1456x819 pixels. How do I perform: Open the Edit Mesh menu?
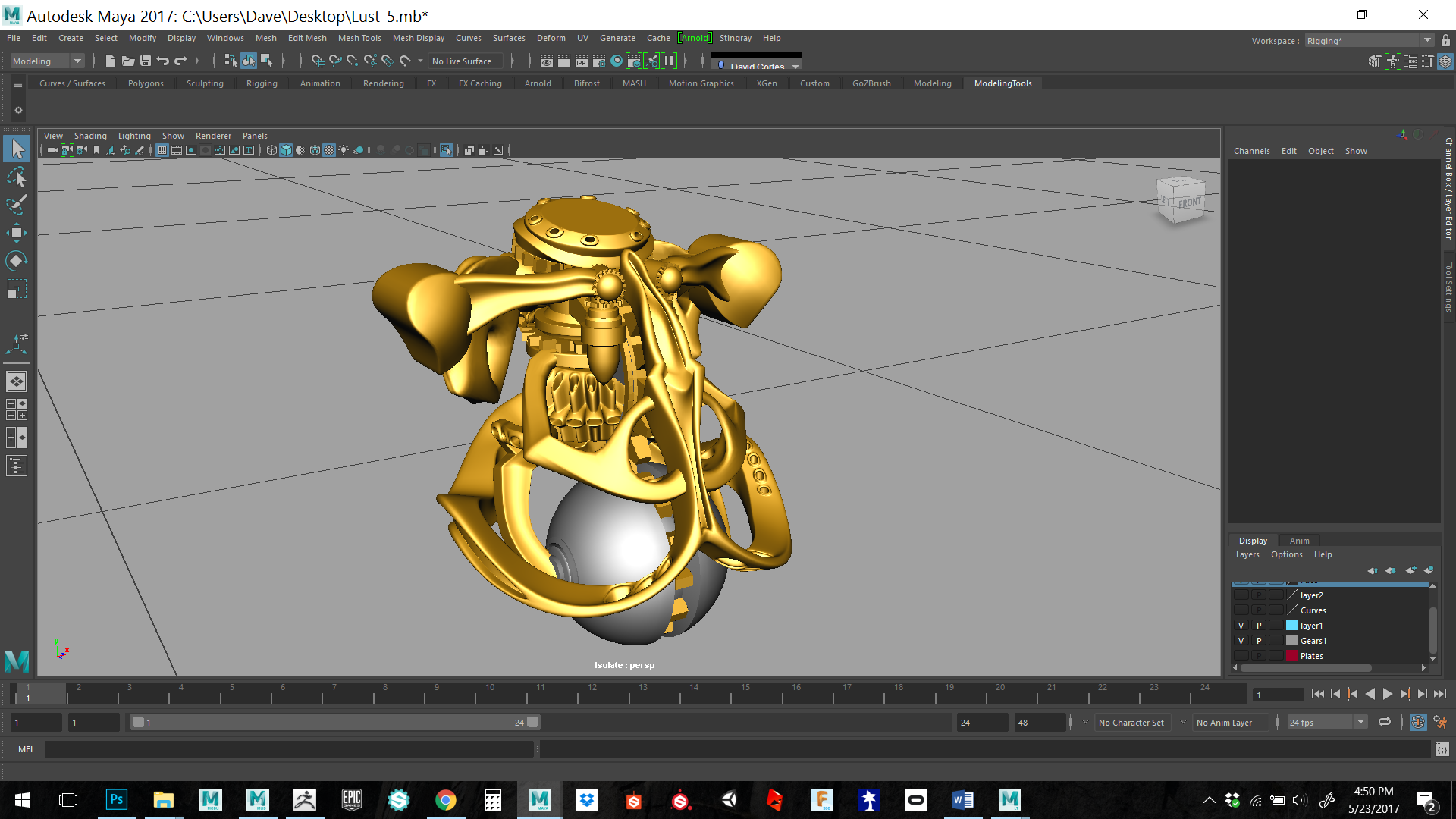307,38
